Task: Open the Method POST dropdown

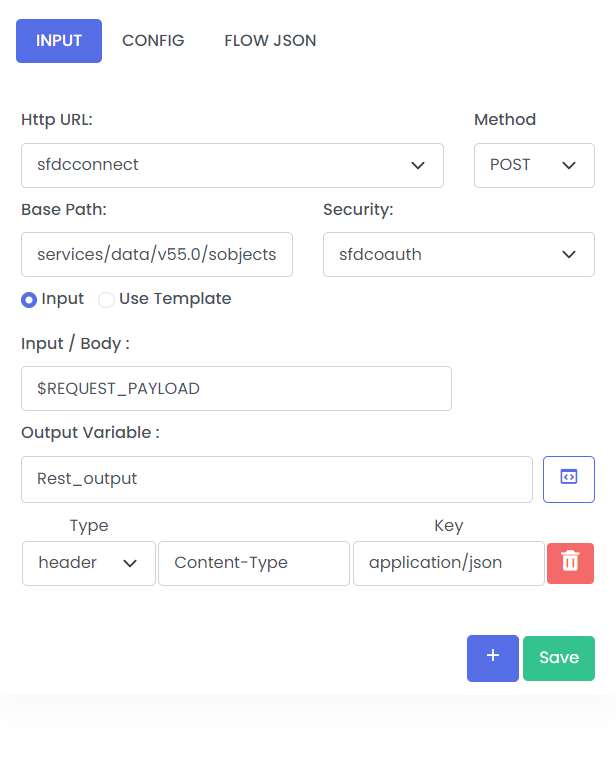Action: point(534,166)
